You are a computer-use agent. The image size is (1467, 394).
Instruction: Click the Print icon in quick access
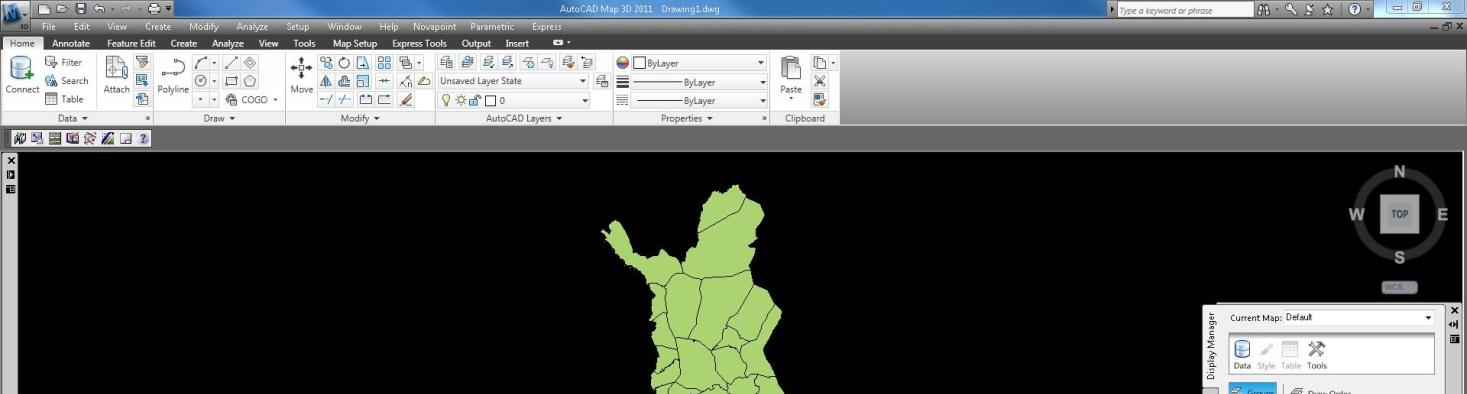click(x=154, y=9)
